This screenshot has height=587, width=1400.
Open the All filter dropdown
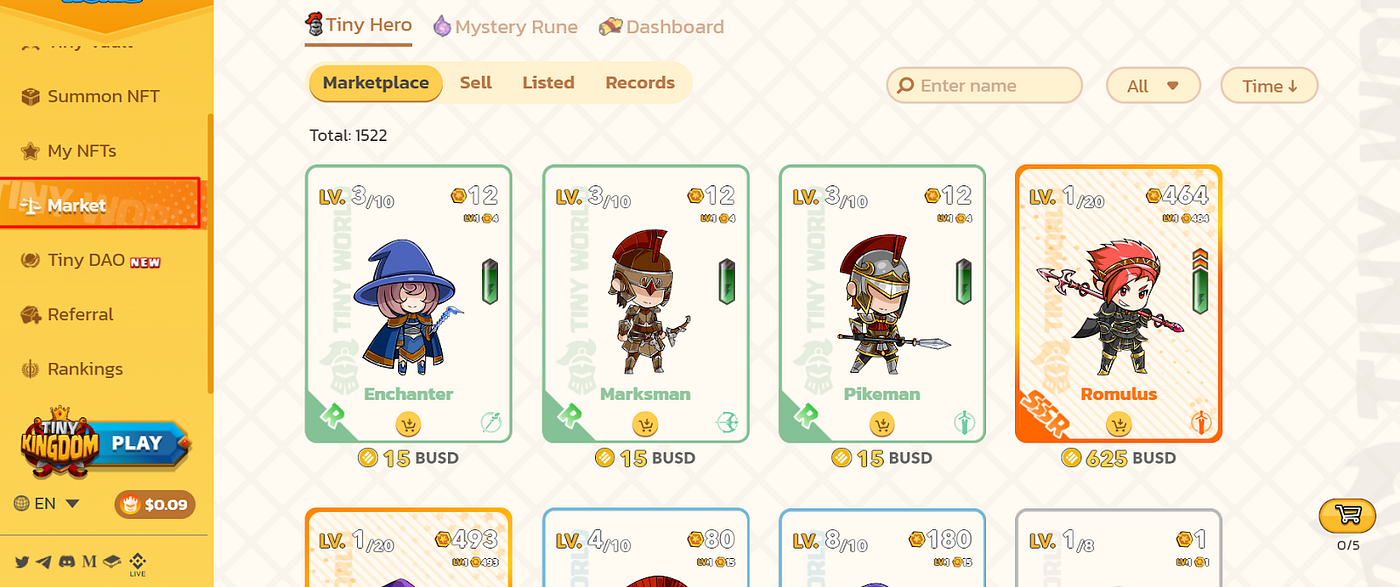[x=1153, y=86]
